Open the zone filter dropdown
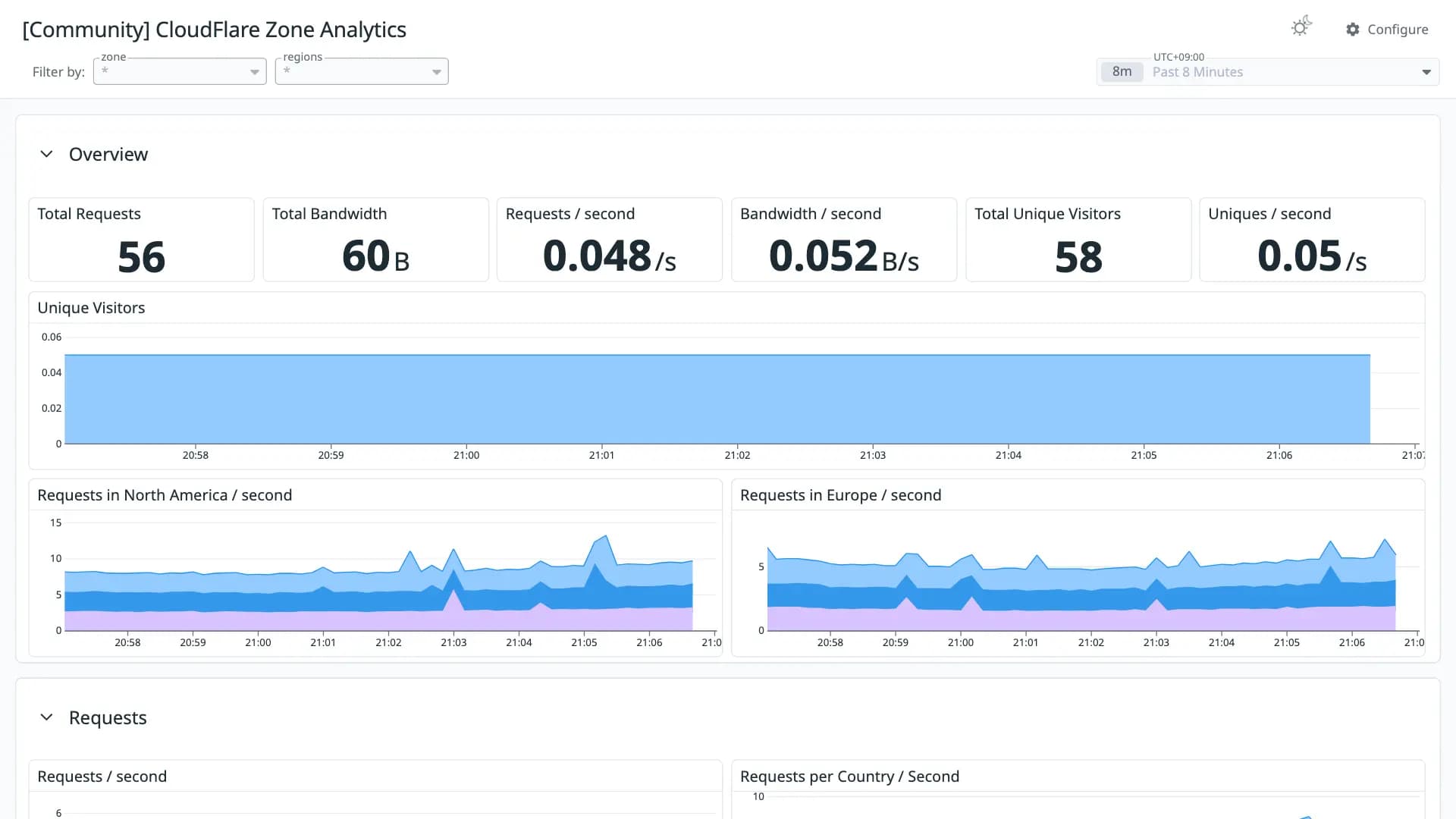 point(180,71)
